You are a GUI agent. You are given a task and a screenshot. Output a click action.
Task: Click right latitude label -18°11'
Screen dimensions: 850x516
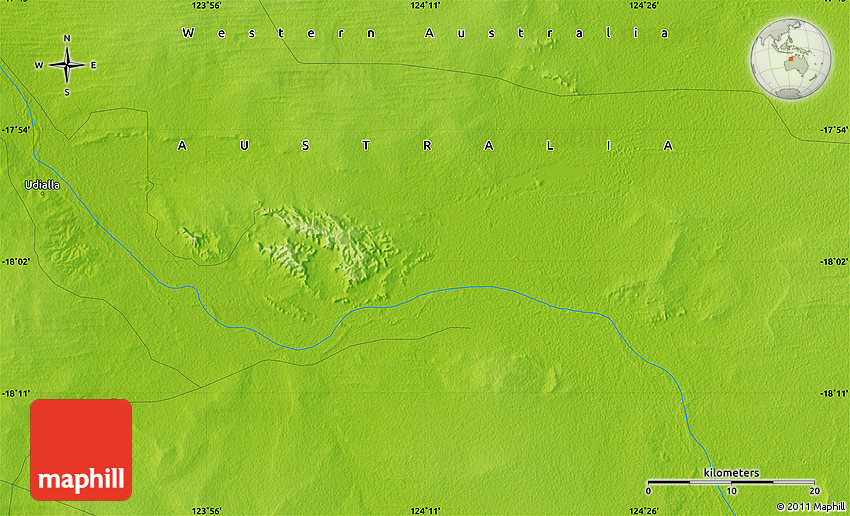834,393
